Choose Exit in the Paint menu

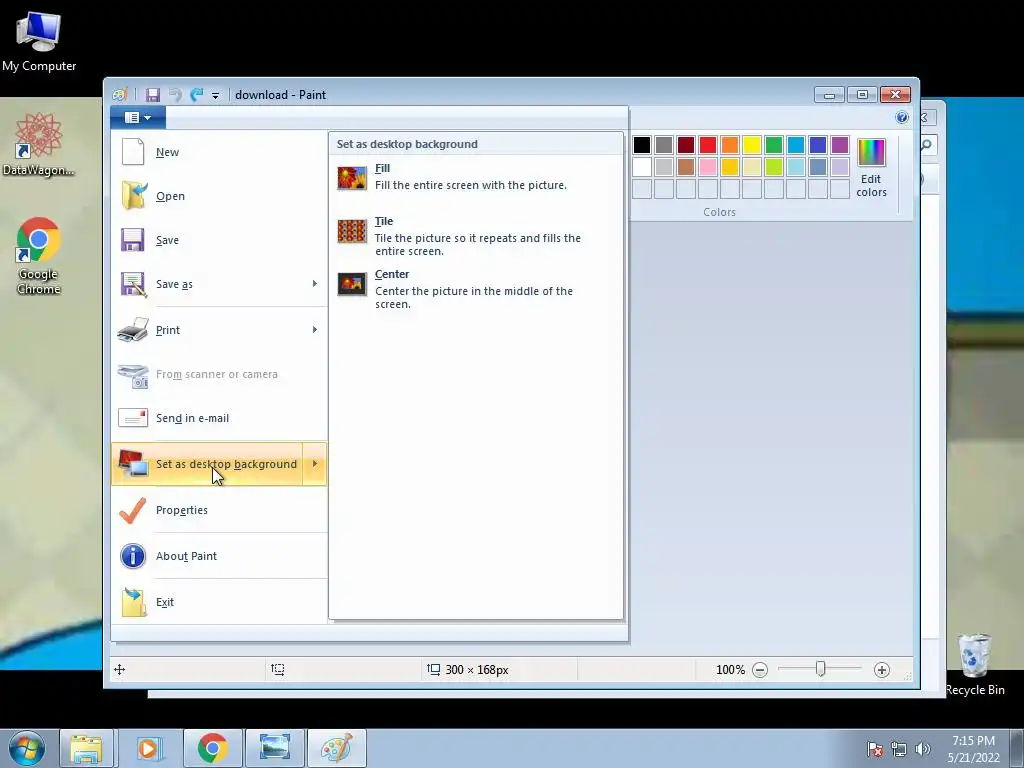(x=219, y=602)
